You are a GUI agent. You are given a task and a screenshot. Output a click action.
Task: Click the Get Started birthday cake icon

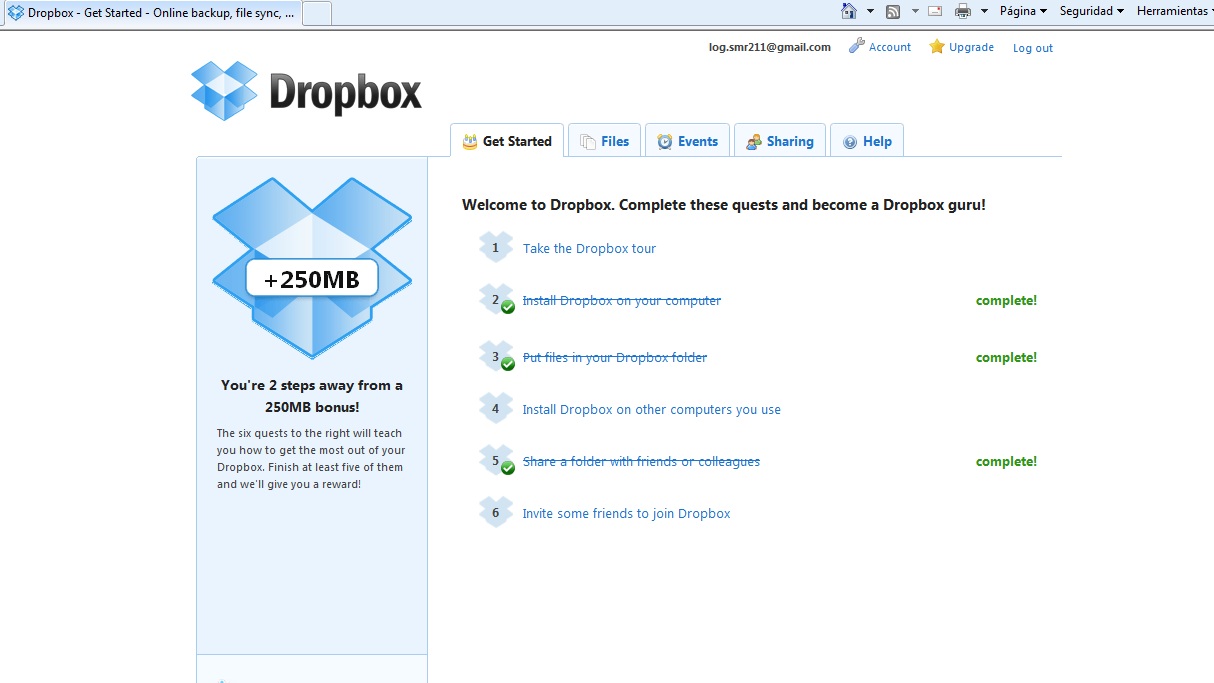click(468, 141)
